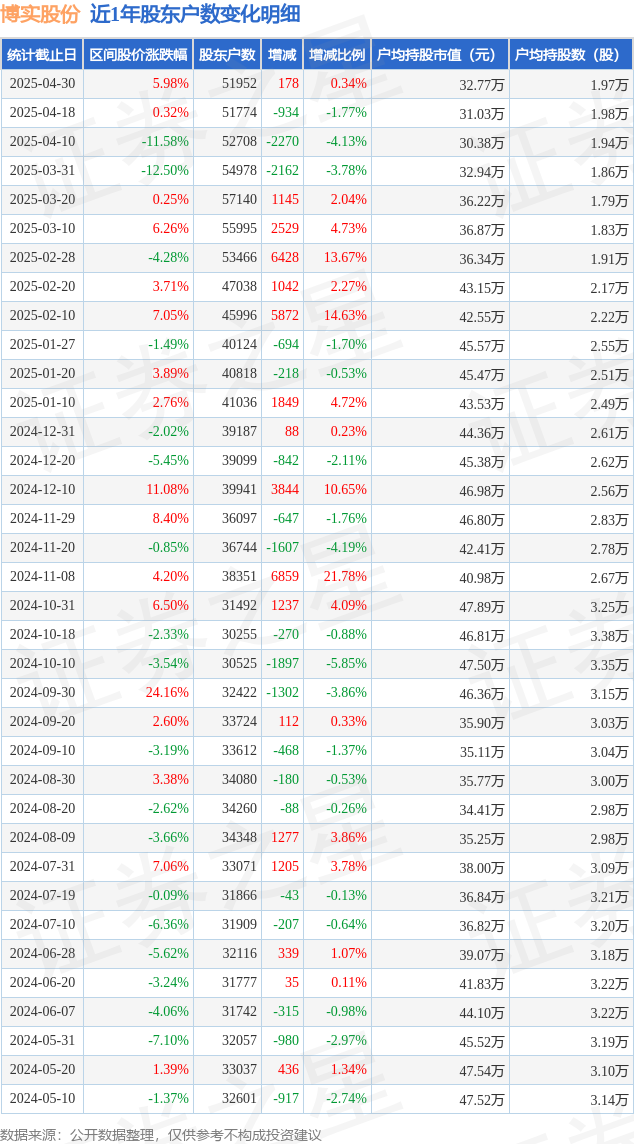
Task: Click the 区间股价涨跌幅 column header
Action: 139,55
